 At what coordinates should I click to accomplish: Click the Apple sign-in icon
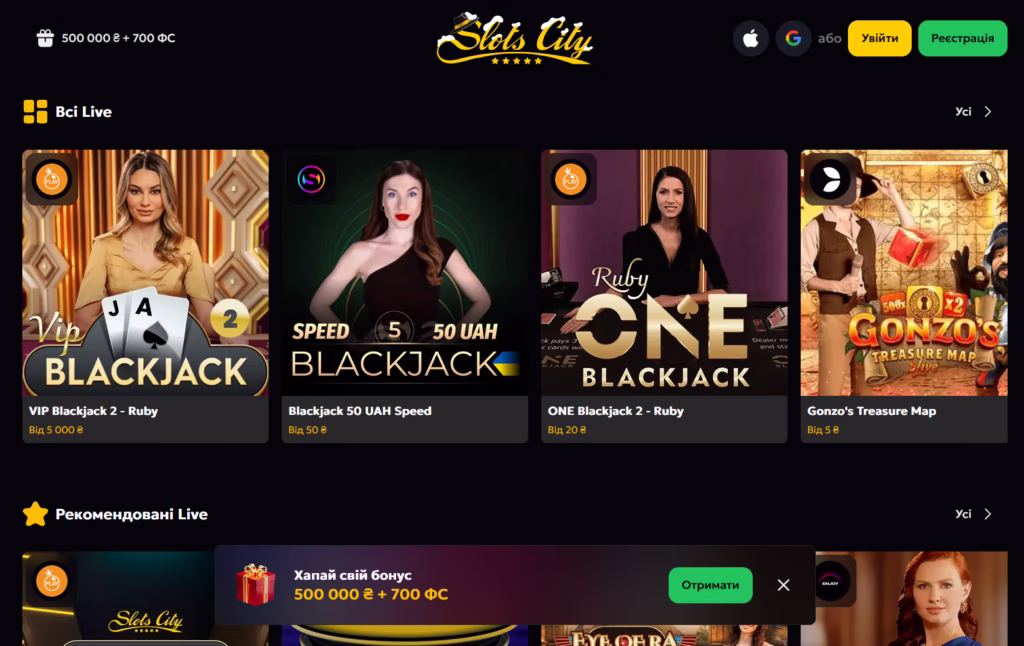(x=750, y=39)
